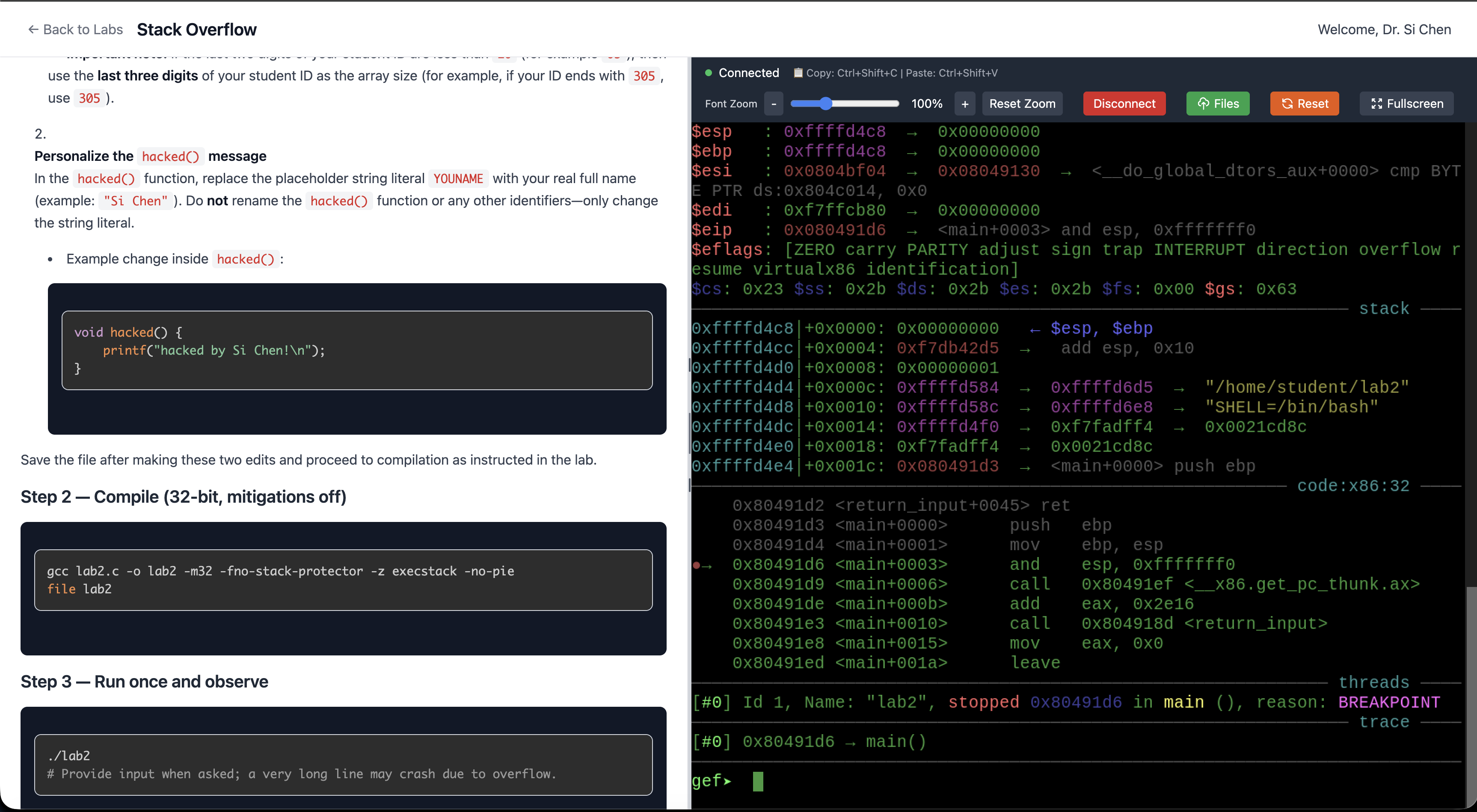Image resolution: width=1477 pixels, height=812 pixels.
Task: Follow the Back to Labs link
Action: click(x=83, y=29)
